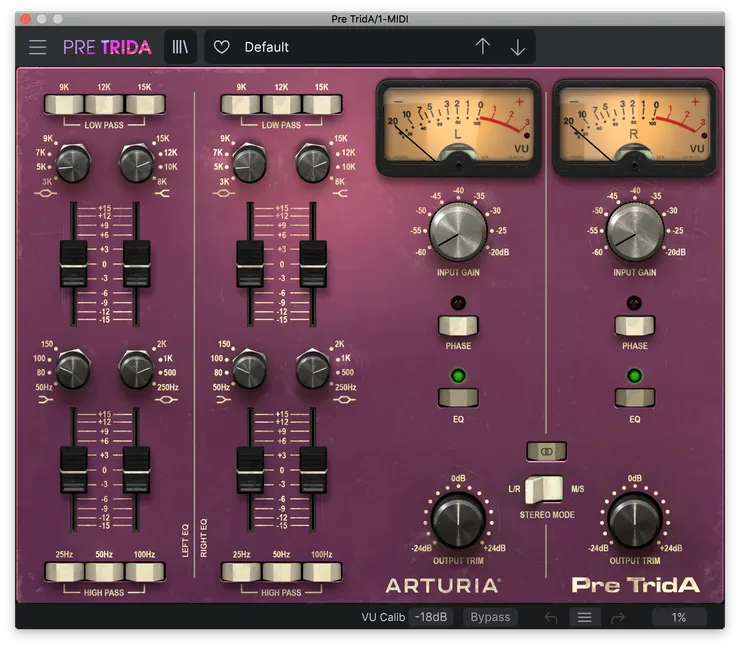Open the hamburger main menu
740x648 pixels.
pos(38,47)
